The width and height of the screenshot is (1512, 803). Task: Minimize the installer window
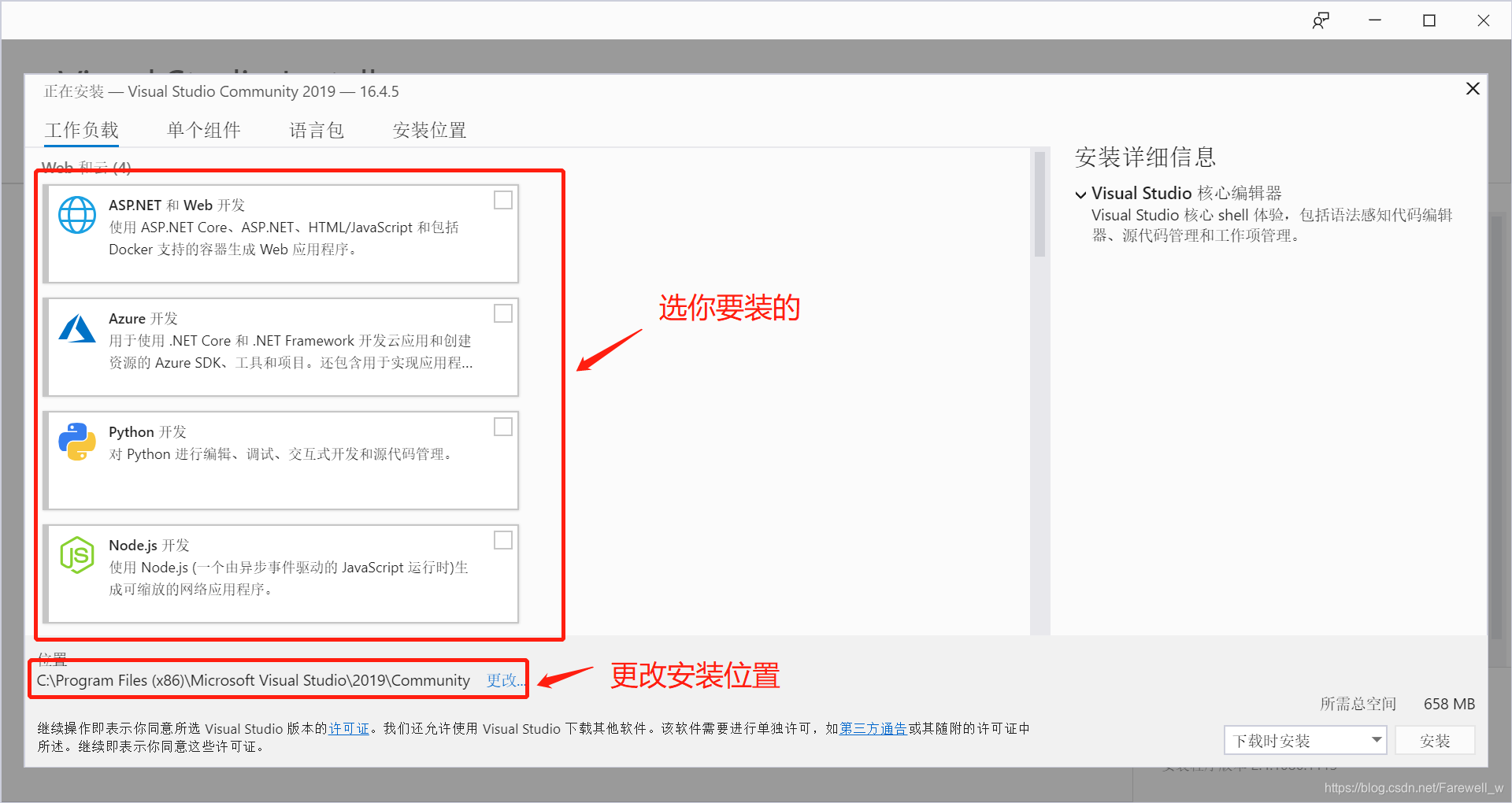point(1375,20)
